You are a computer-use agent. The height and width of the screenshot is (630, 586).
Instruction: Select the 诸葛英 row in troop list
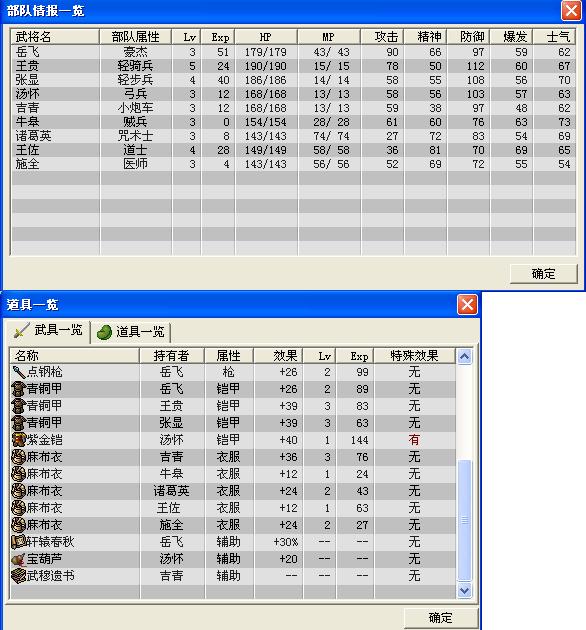(293, 136)
